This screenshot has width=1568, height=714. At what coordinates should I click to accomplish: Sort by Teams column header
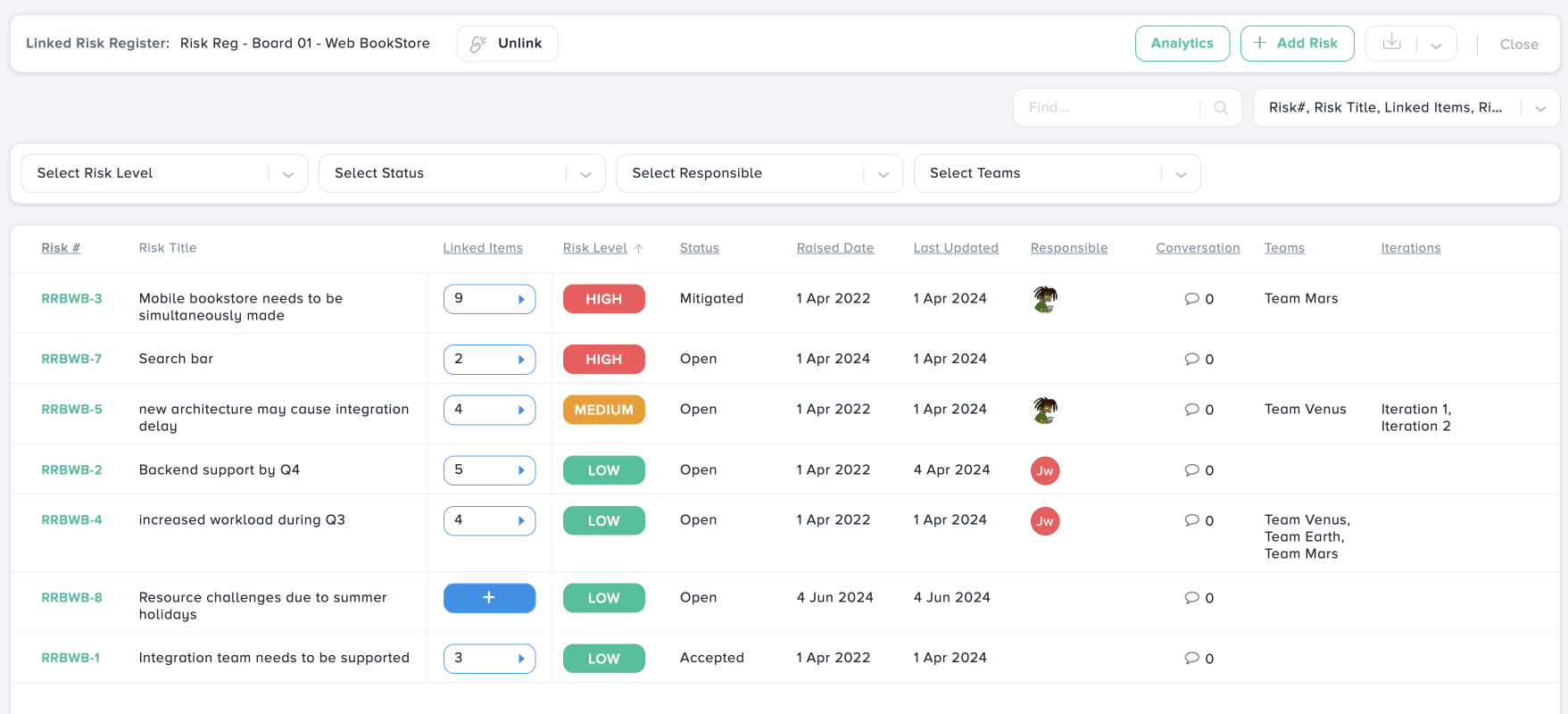pyautogui.click(x=1284, y=248)
